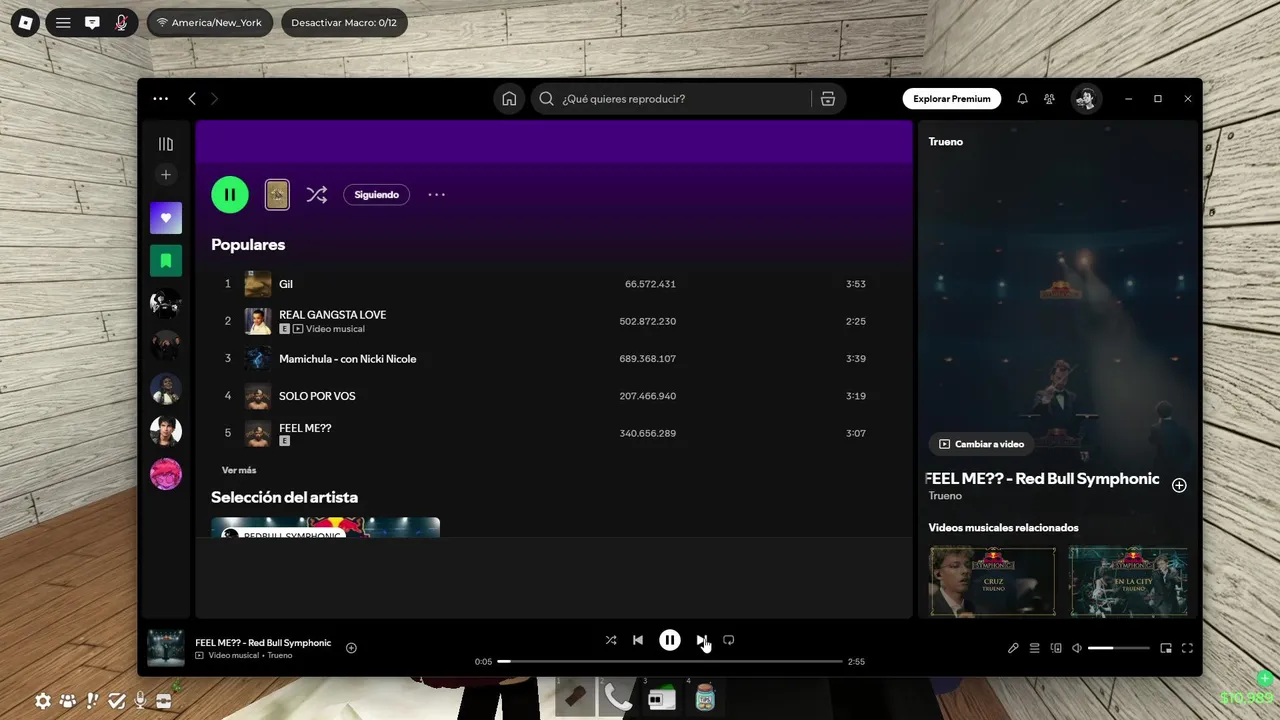Open the CRUZ related music video
1280x720 pixels.
[x=992, y=581]
